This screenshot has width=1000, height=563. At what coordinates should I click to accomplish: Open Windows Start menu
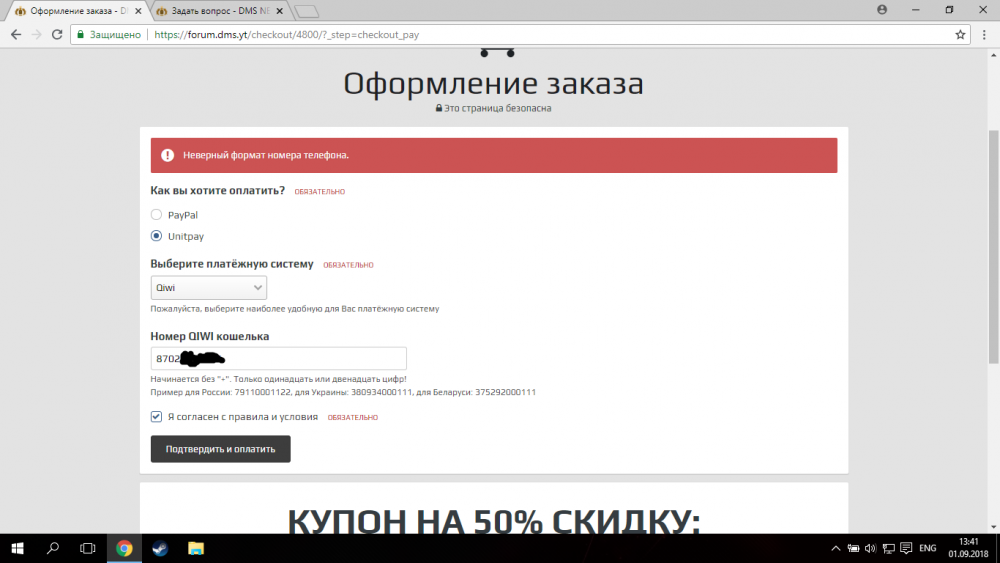(x=17, y=548)
